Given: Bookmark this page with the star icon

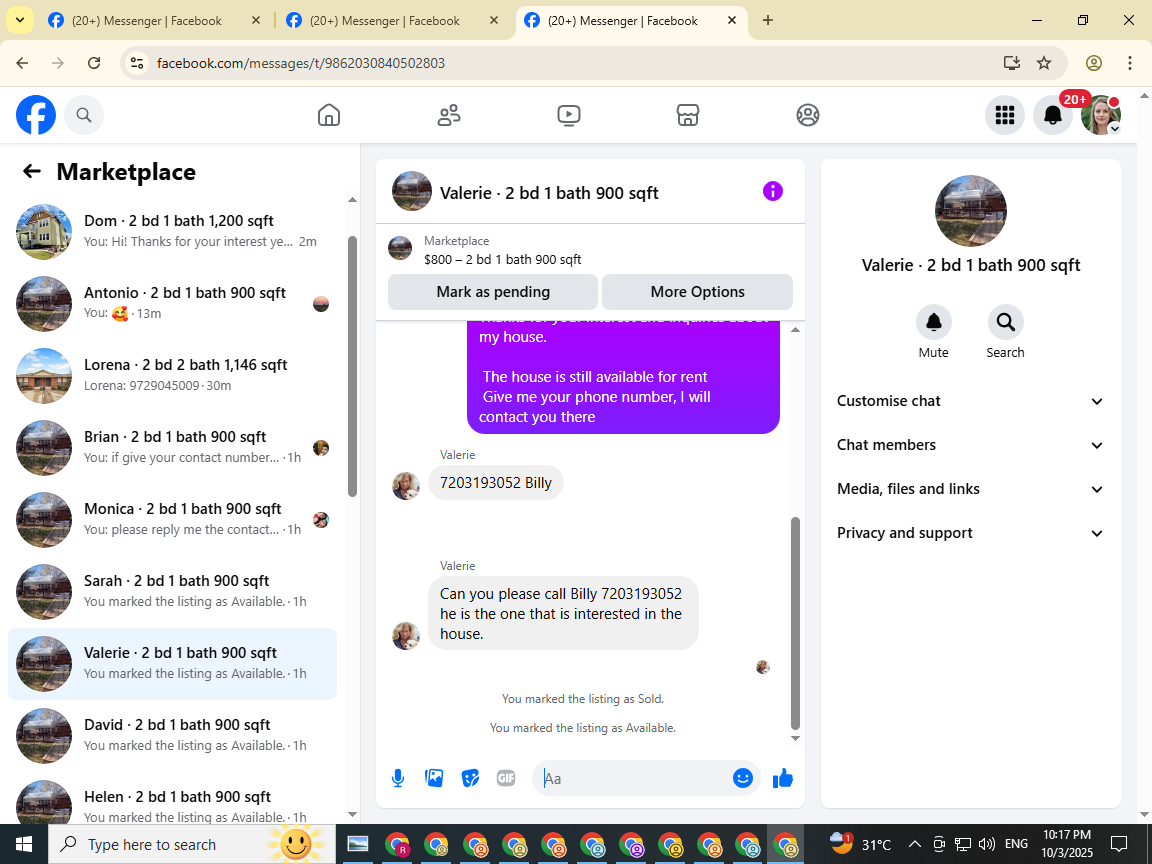Looking at the screenshot, I should click(x=1044, y=63).
